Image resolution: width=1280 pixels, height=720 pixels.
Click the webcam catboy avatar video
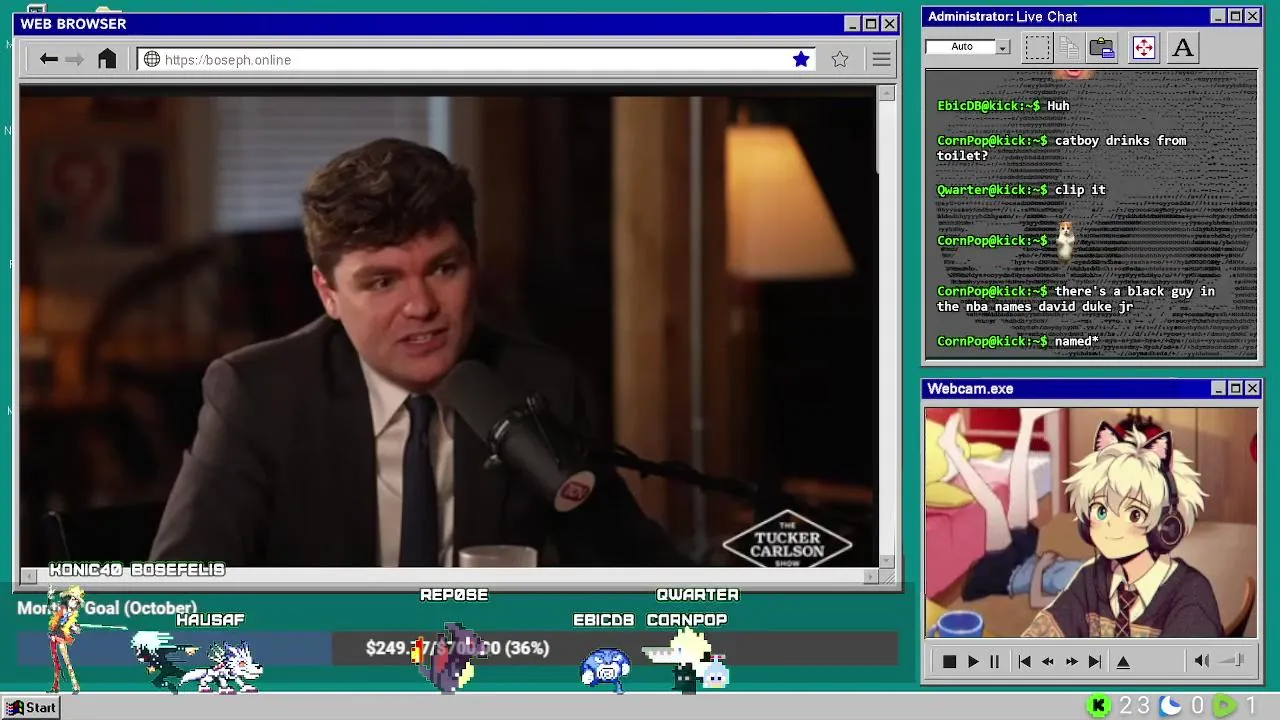1091,522
